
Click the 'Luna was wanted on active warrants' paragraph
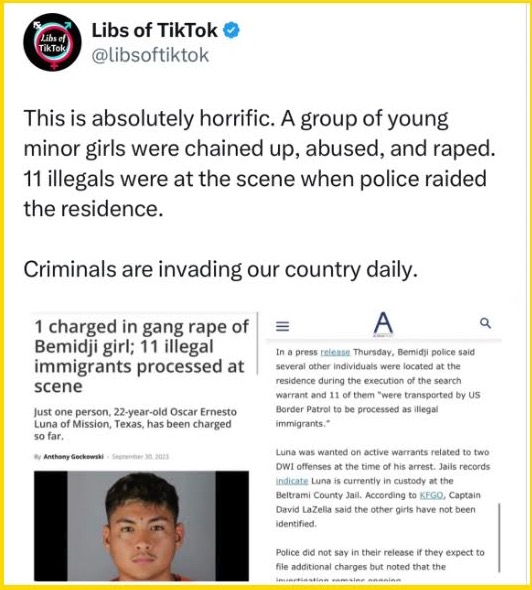click(x=383, y=488)
